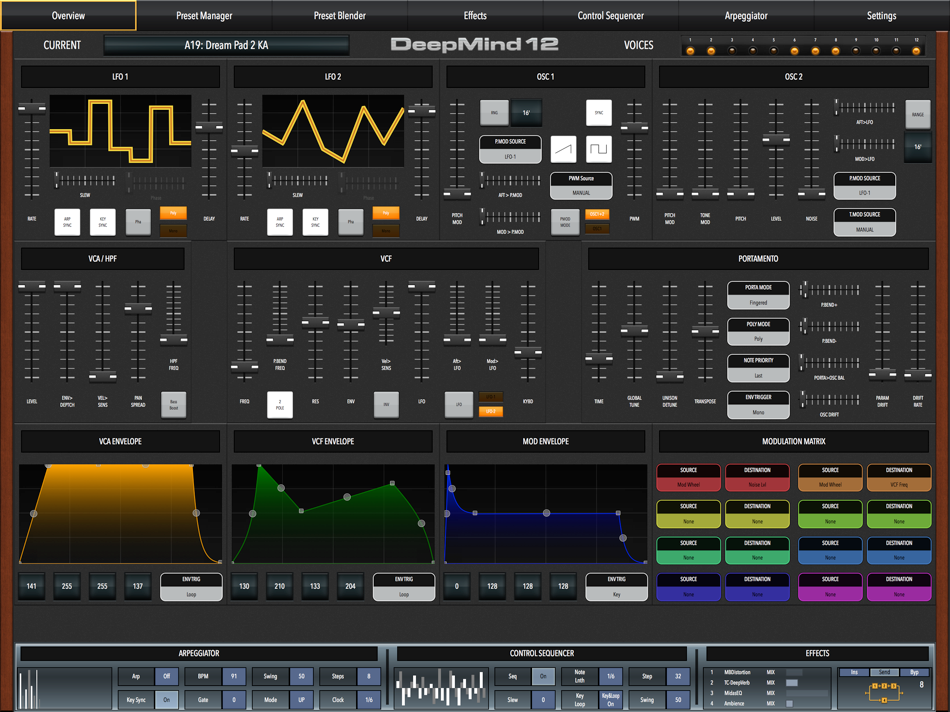The image size is (950, 712).
Task: Open the PWM Source selector showing MANUAL
Action: pos(581,186)
